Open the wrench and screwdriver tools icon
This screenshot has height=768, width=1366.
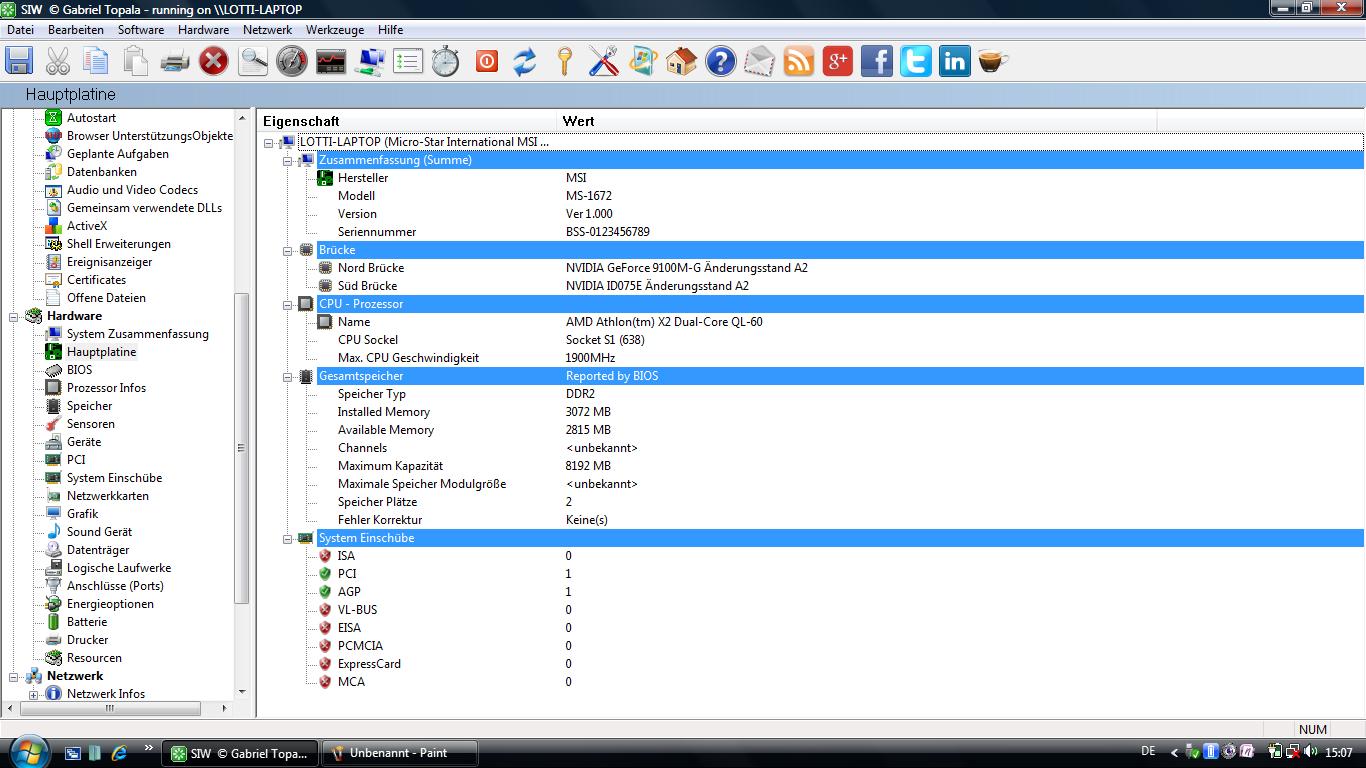pyautogui.click(x=603, y=61)
